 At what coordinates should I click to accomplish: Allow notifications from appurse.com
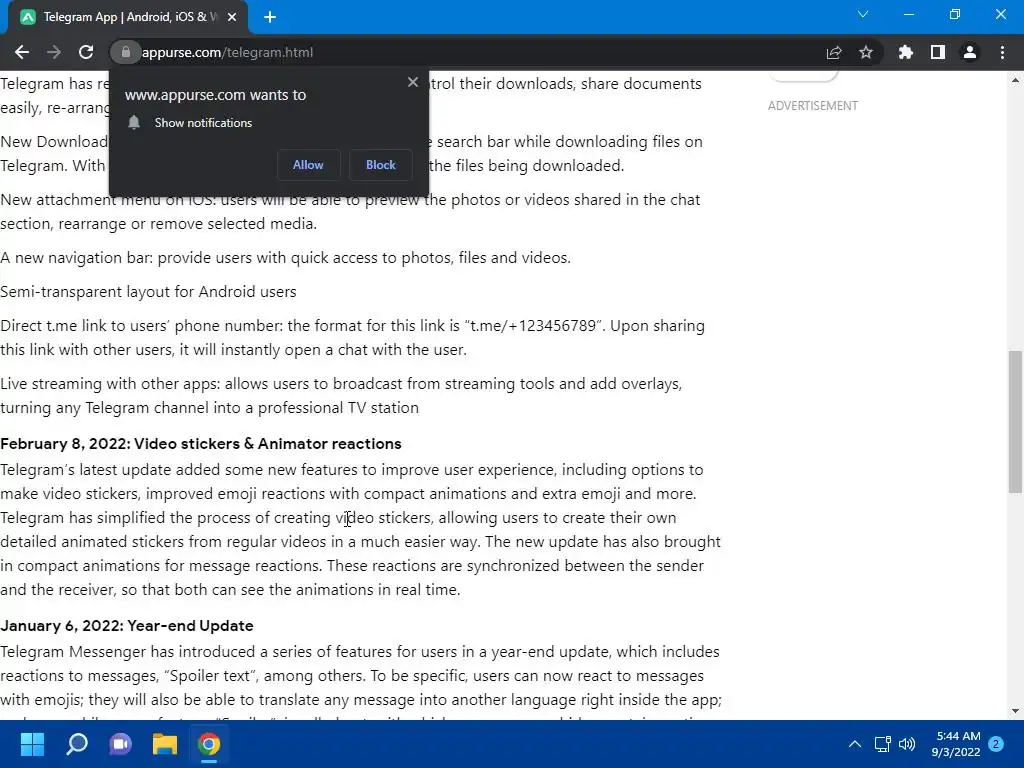[x=308, y=165]
